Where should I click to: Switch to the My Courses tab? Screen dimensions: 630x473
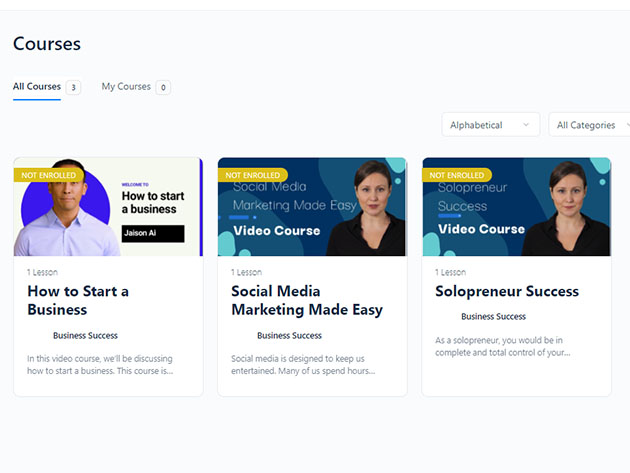(x=126, y=86)
